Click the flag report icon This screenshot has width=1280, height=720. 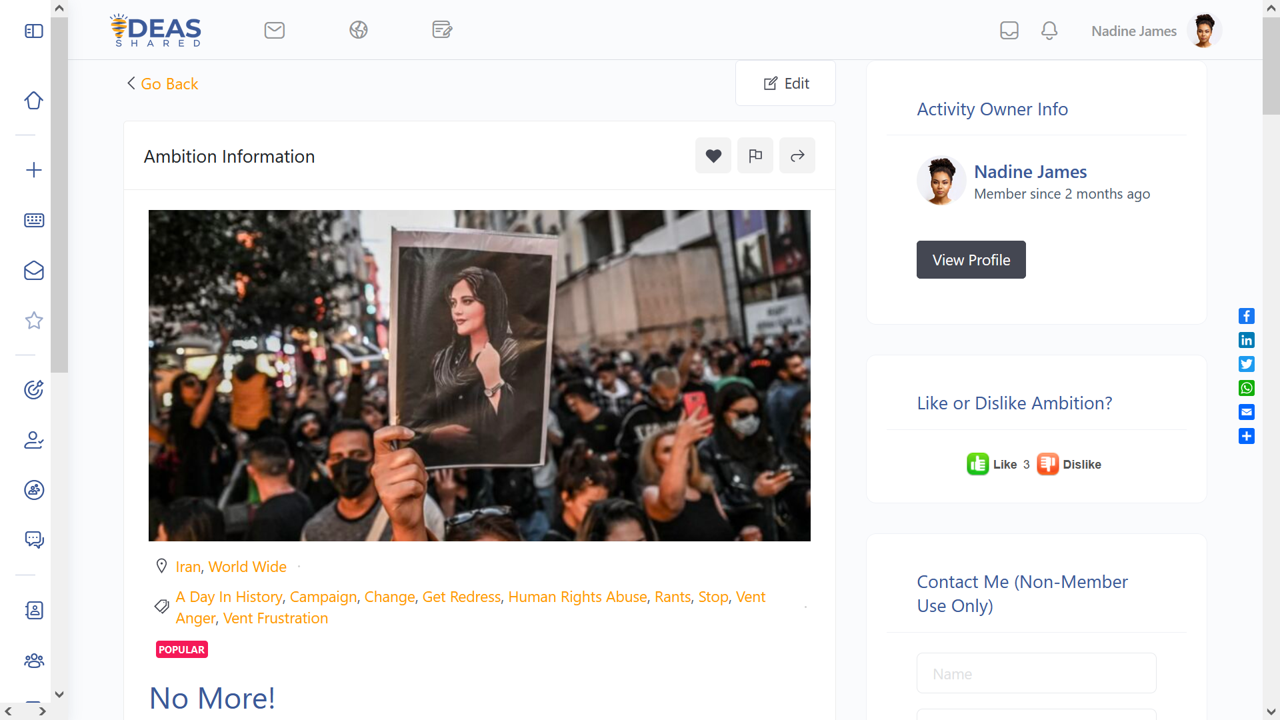(755, 156)
